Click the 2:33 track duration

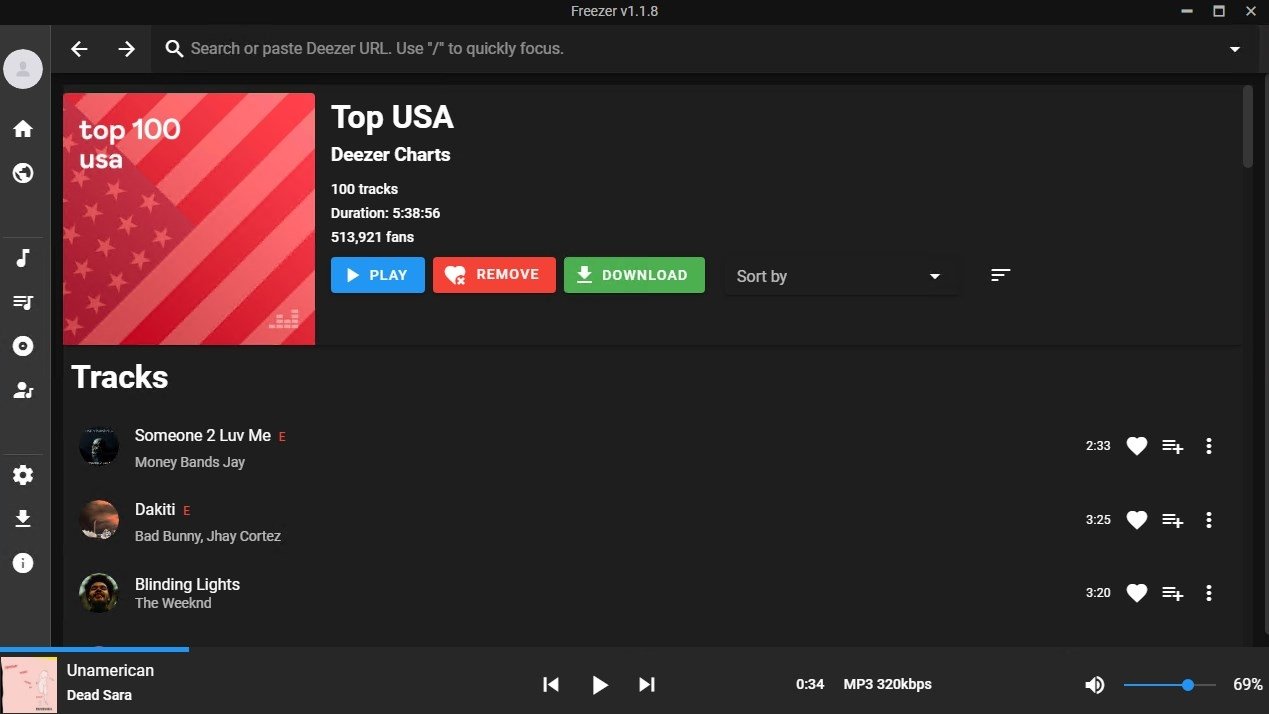[x=1098, y=446]
